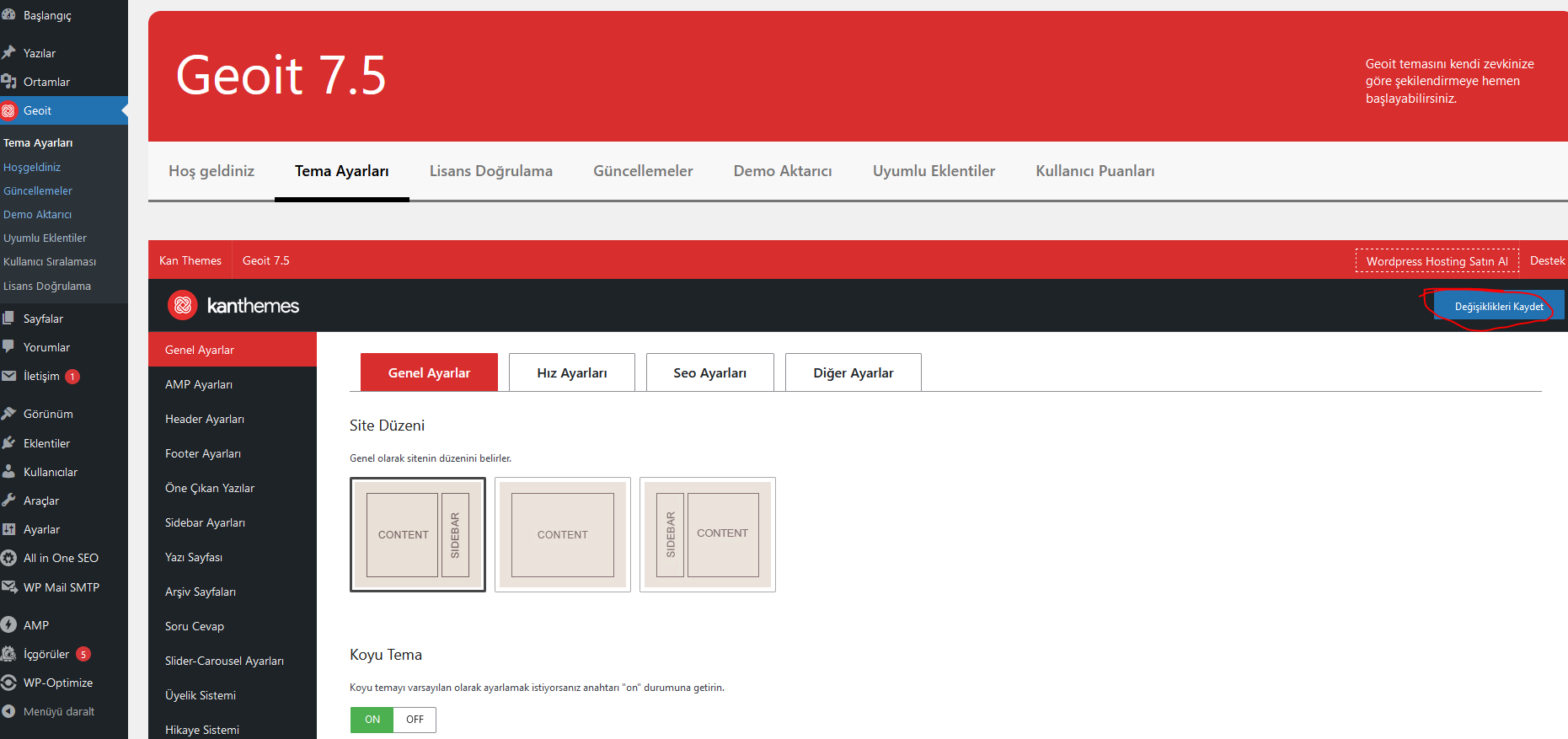Select content with right sidebar layout
Viewport: 1568px width, 739px height.
click(x=418, y=534)
